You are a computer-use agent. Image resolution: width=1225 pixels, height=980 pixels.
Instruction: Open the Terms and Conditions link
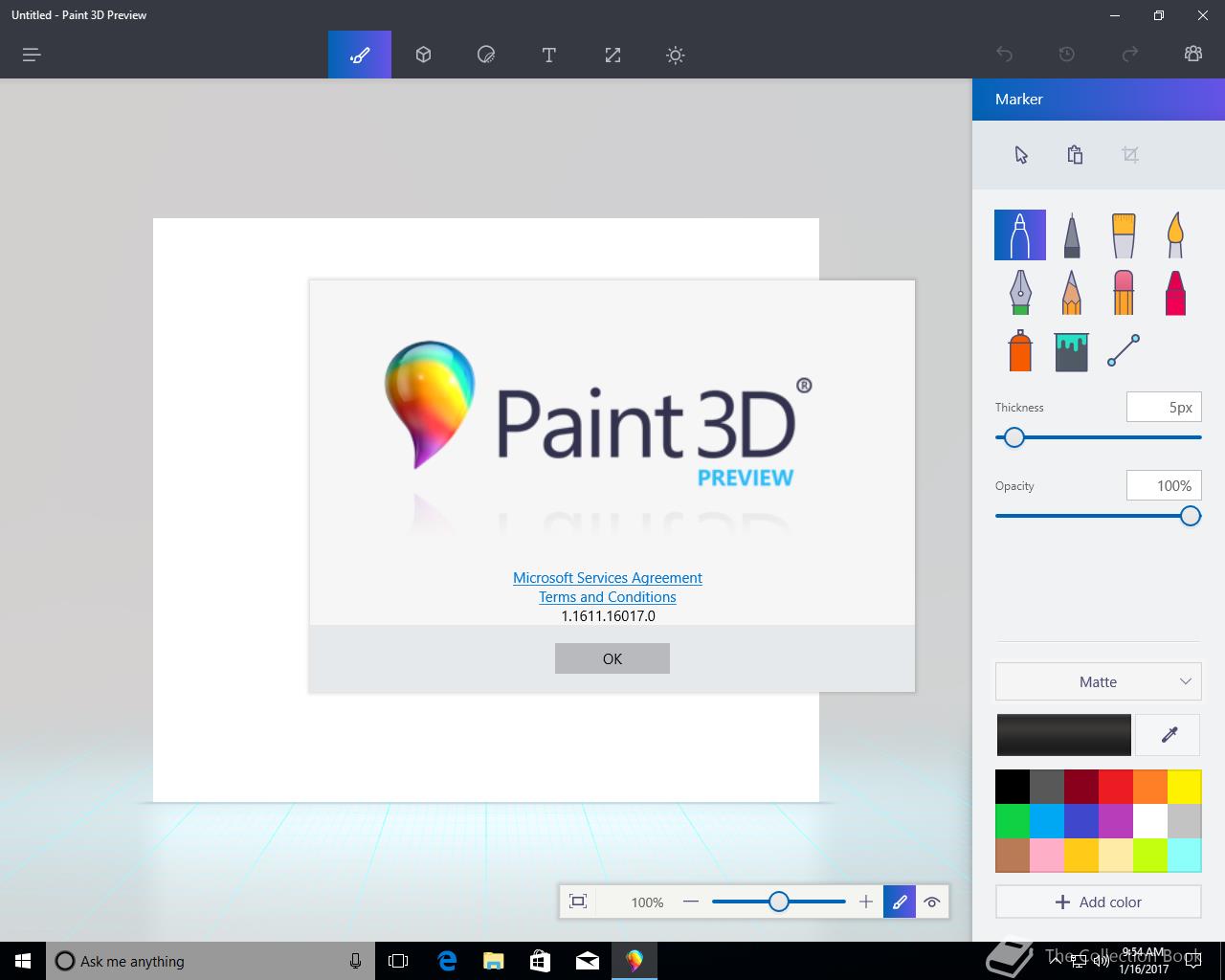pyautogui.click(x=608, y=596)
